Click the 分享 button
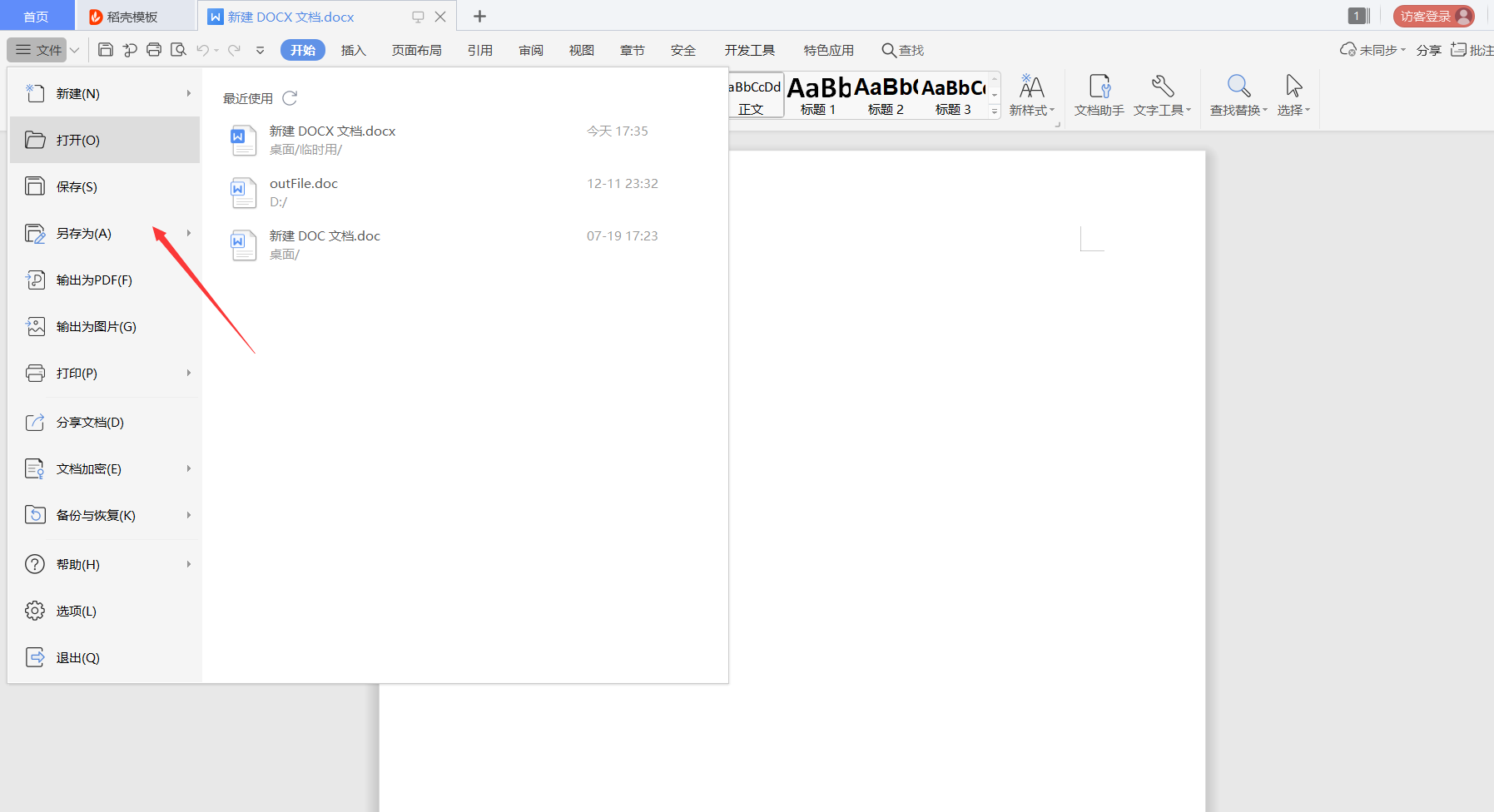Image resolution: width=1494 pixels, height=812 pixels. (1428, 50)
